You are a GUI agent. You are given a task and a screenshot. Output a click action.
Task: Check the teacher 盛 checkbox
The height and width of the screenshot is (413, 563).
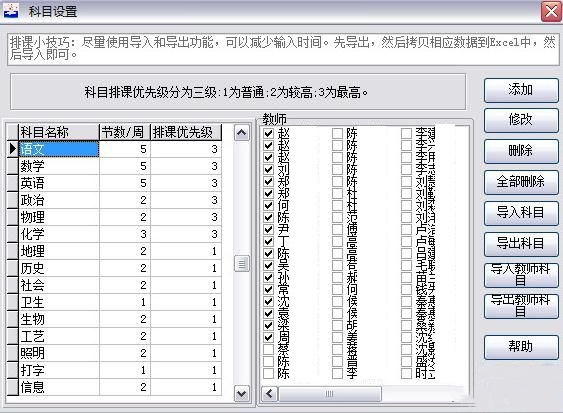[x=406, y=361]
